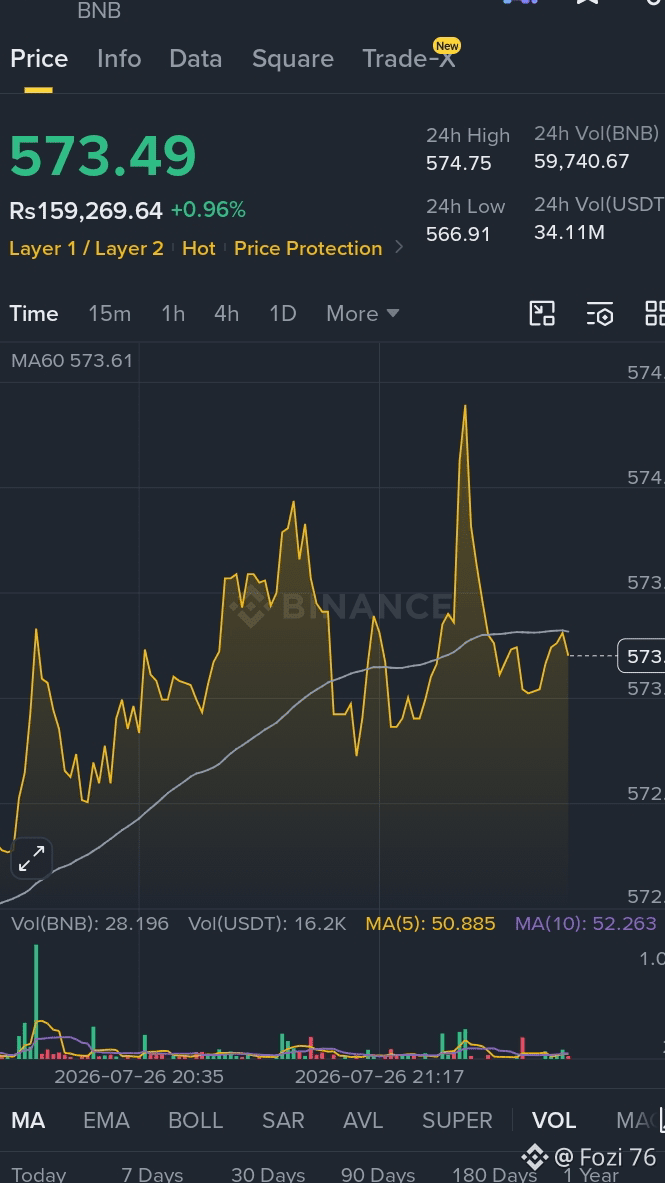Image resolution: width=665 pixels, height=1183 pixels.
Task: Open the Price tab
Action: [39, 59]
